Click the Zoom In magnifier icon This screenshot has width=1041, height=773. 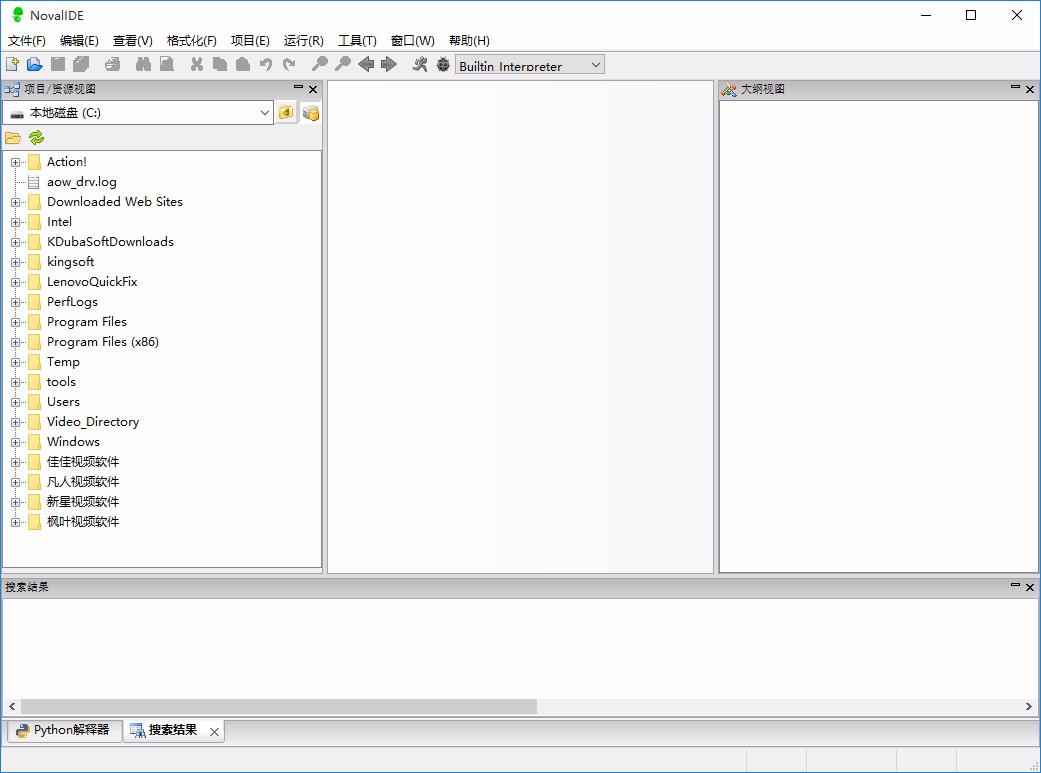pyautogui.click(x=320, y=64)
